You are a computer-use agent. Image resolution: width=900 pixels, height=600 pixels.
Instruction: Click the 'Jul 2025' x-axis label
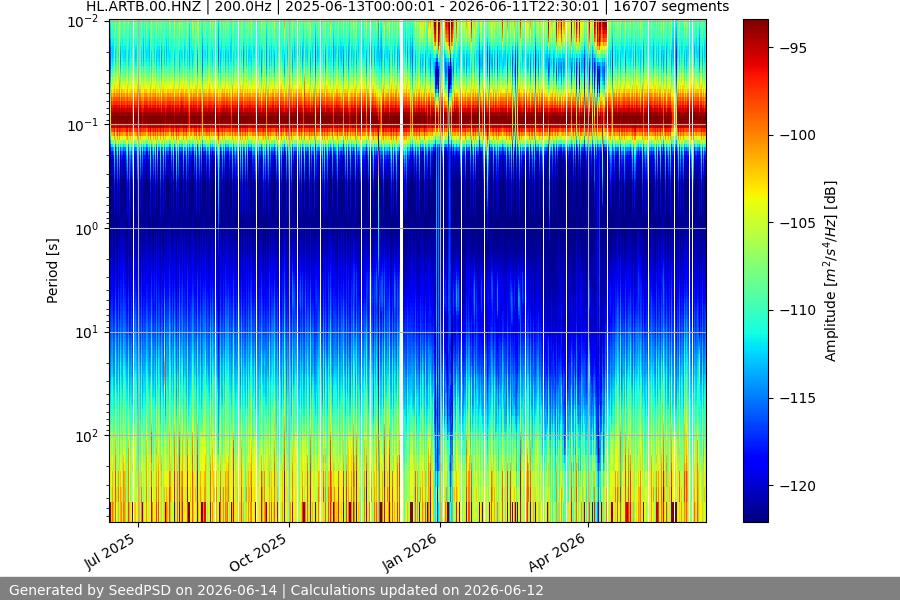[x=110, y=552]
